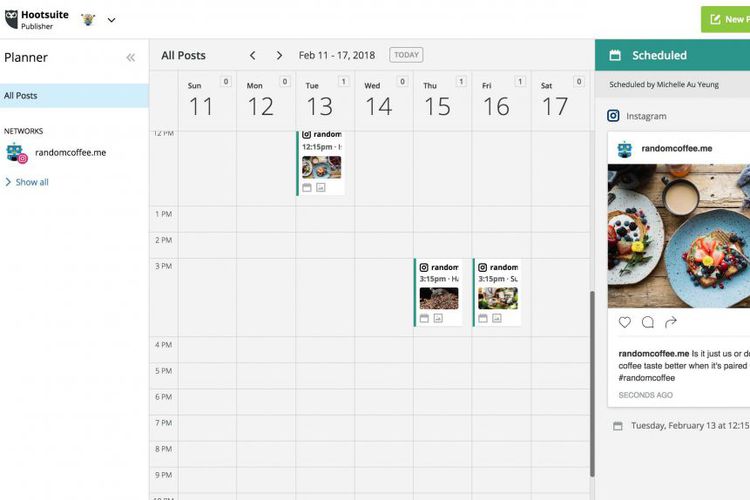Viewport: 750px width, 500px height.
Task: Click Instagram icon on Friday post card
Action: point(483,267)
